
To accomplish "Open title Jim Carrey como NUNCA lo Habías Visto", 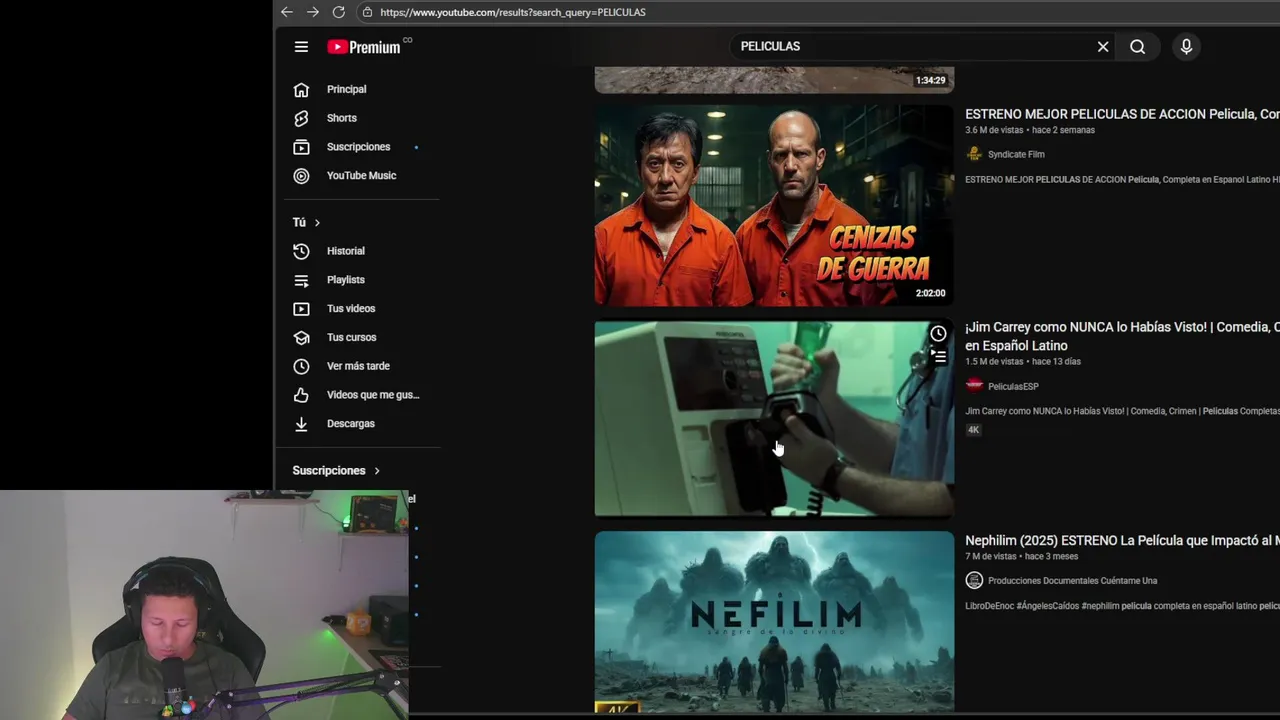I will [x=1122, y=336].
